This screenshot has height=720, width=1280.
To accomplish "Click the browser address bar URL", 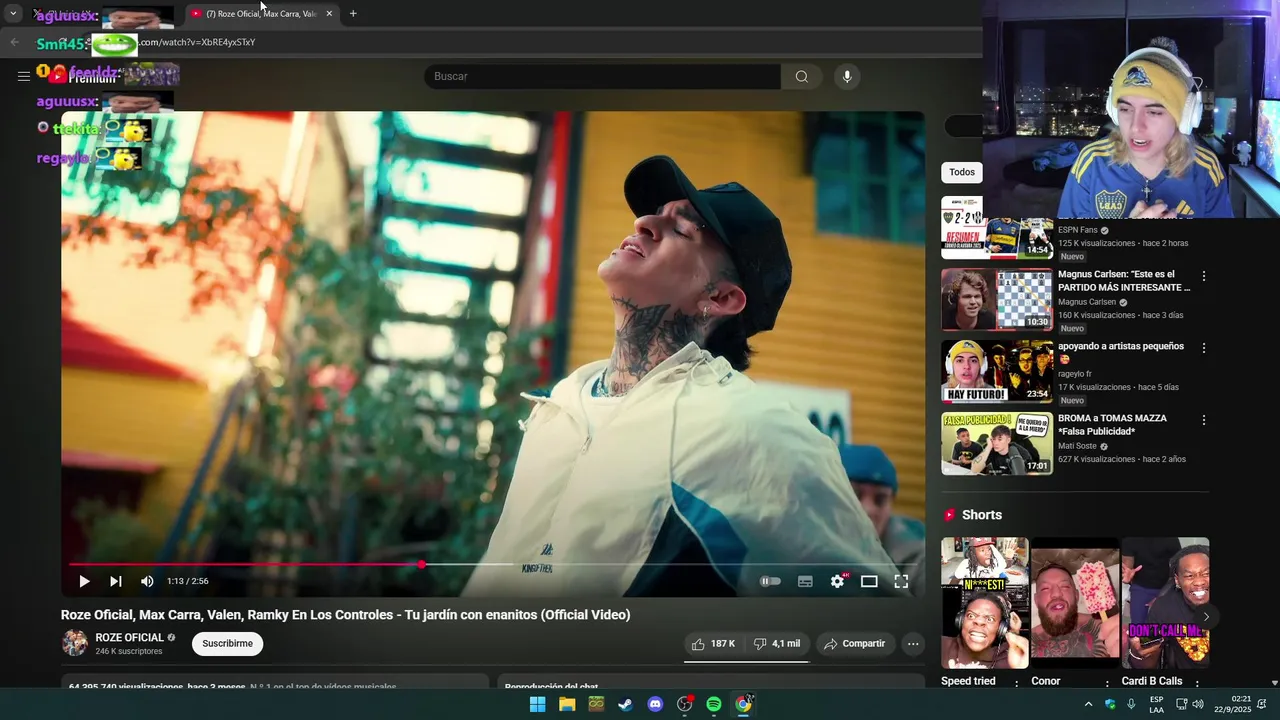I will (197, 42).
